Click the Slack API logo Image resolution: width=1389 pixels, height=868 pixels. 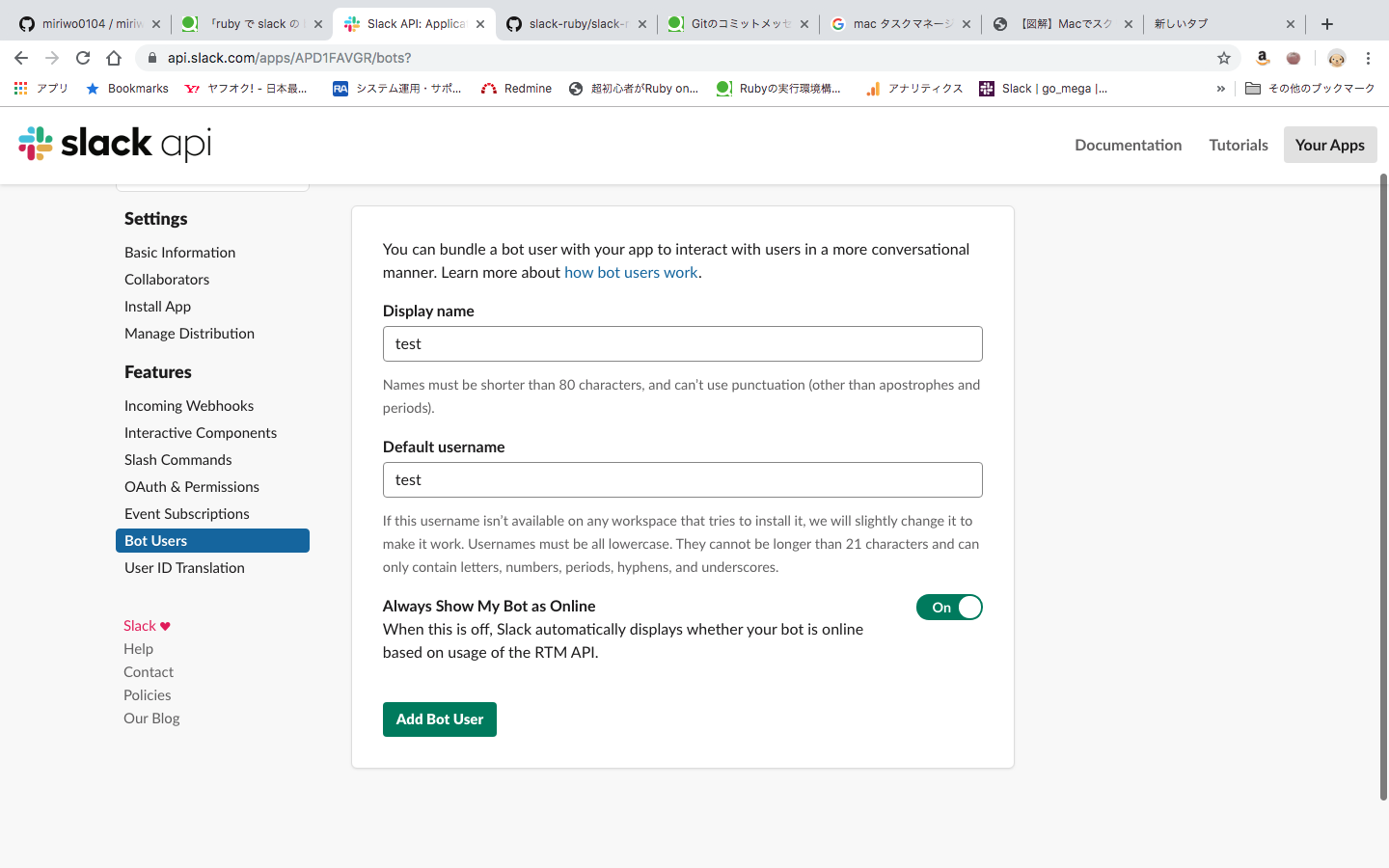(x=115, y=144)
